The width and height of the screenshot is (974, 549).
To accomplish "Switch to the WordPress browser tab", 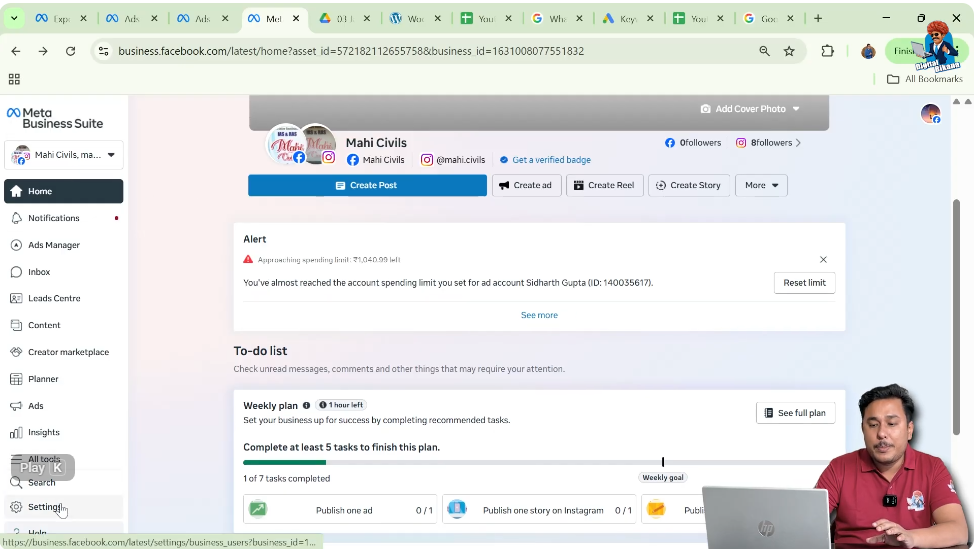I will pos(415,19).
